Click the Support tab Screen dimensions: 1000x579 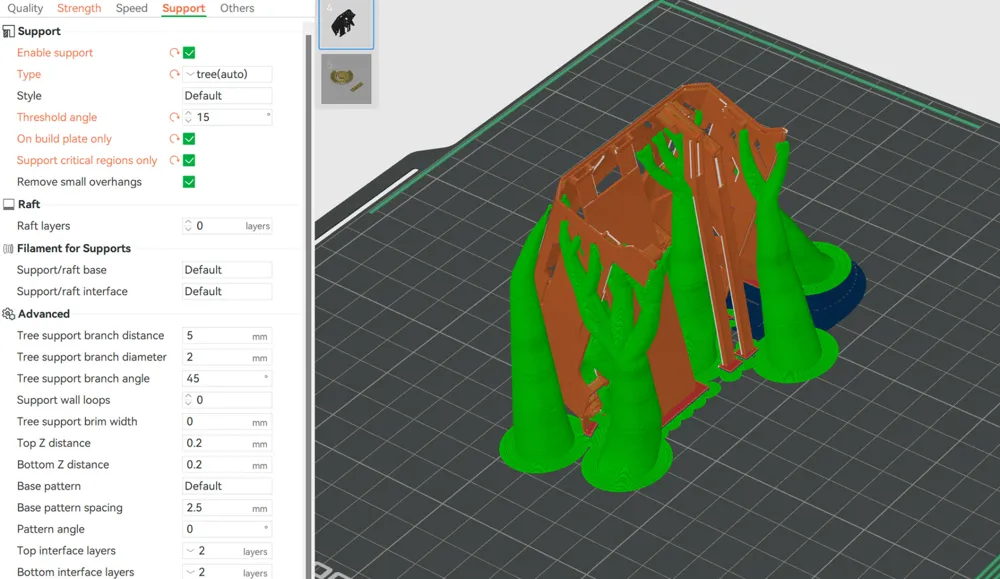click(184, 8)
